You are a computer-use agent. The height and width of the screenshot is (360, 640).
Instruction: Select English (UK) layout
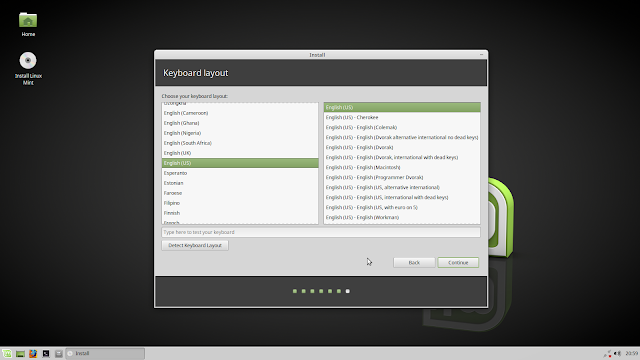pyautogui.click(x=240, y=153)
